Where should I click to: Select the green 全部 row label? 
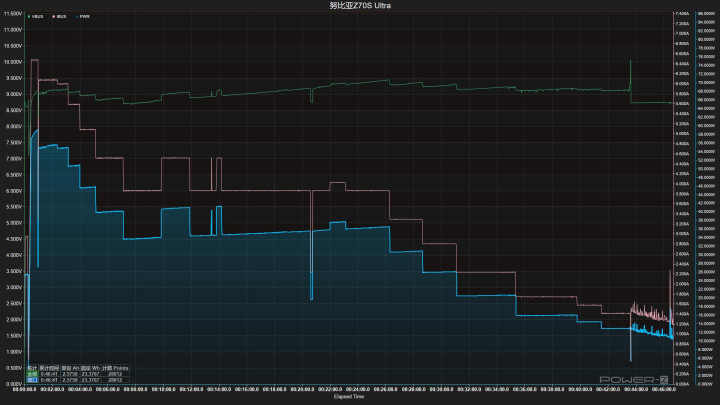click(32, 374)
